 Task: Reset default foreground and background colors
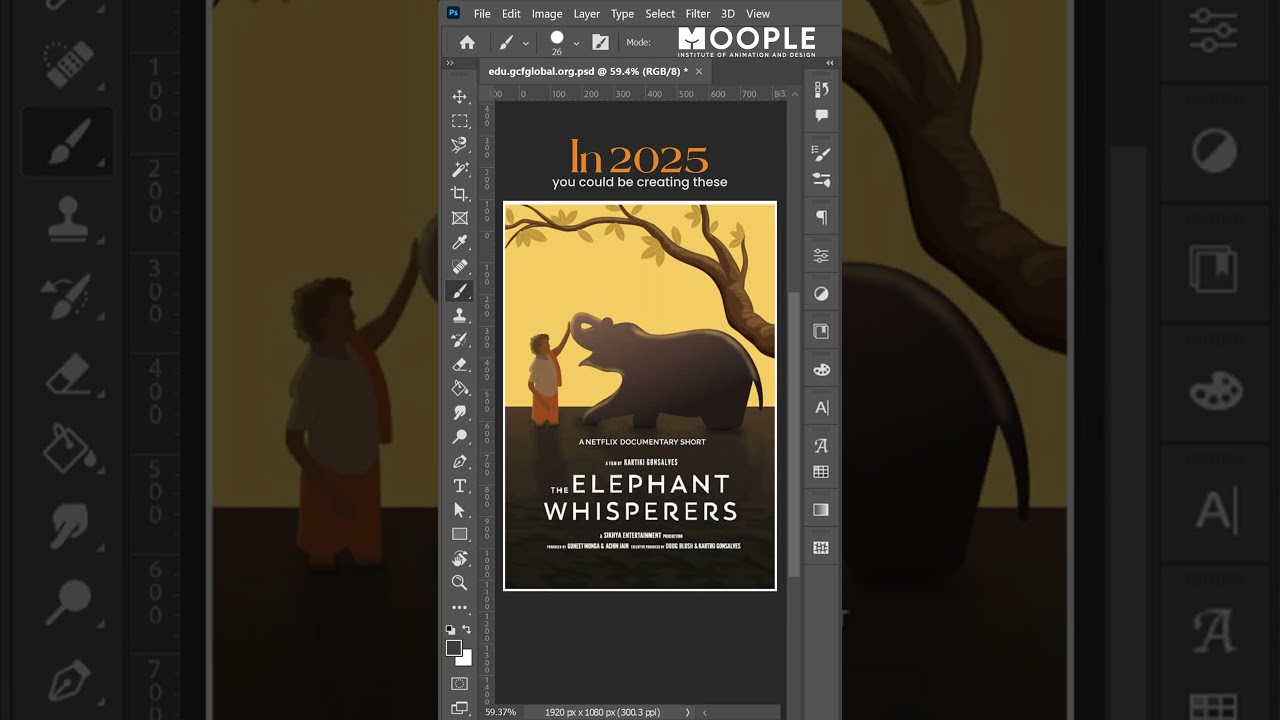tap(450, 629)
